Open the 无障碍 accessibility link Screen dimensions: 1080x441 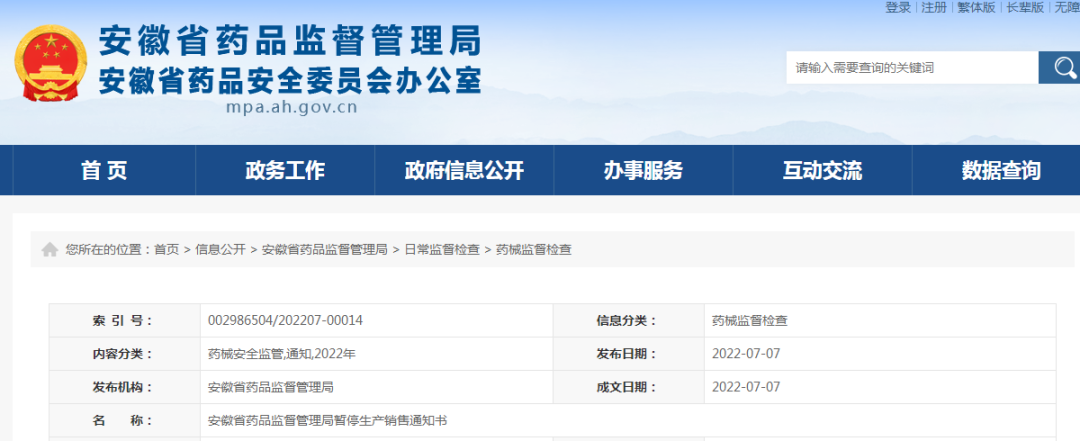[1066, 7]
